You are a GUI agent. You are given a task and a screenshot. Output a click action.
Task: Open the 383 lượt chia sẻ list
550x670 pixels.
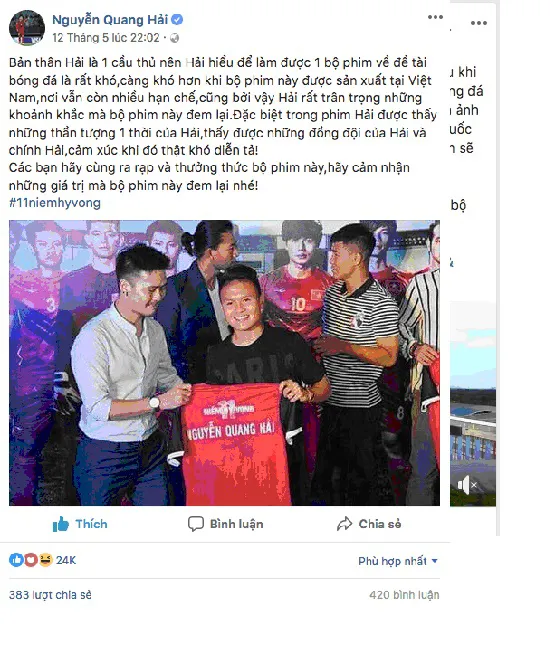(50, 595)
